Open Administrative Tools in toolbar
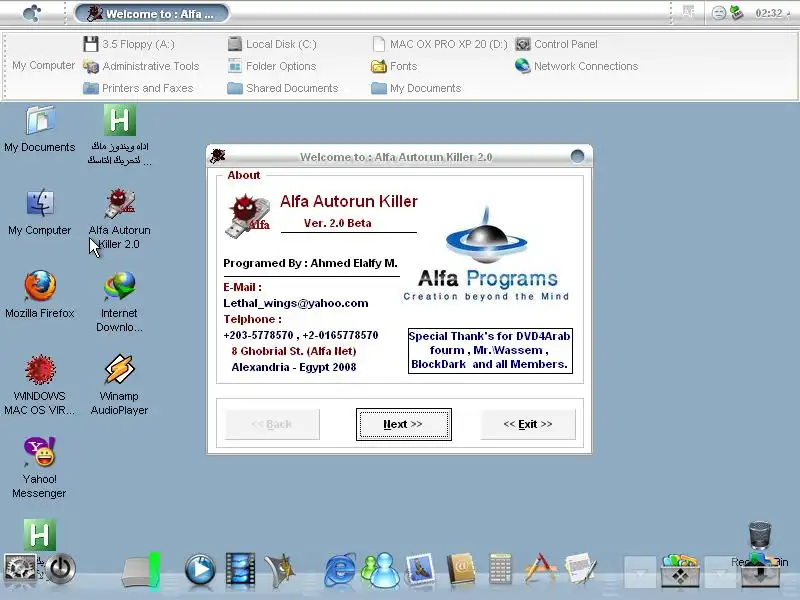 [x=141, y=66]
